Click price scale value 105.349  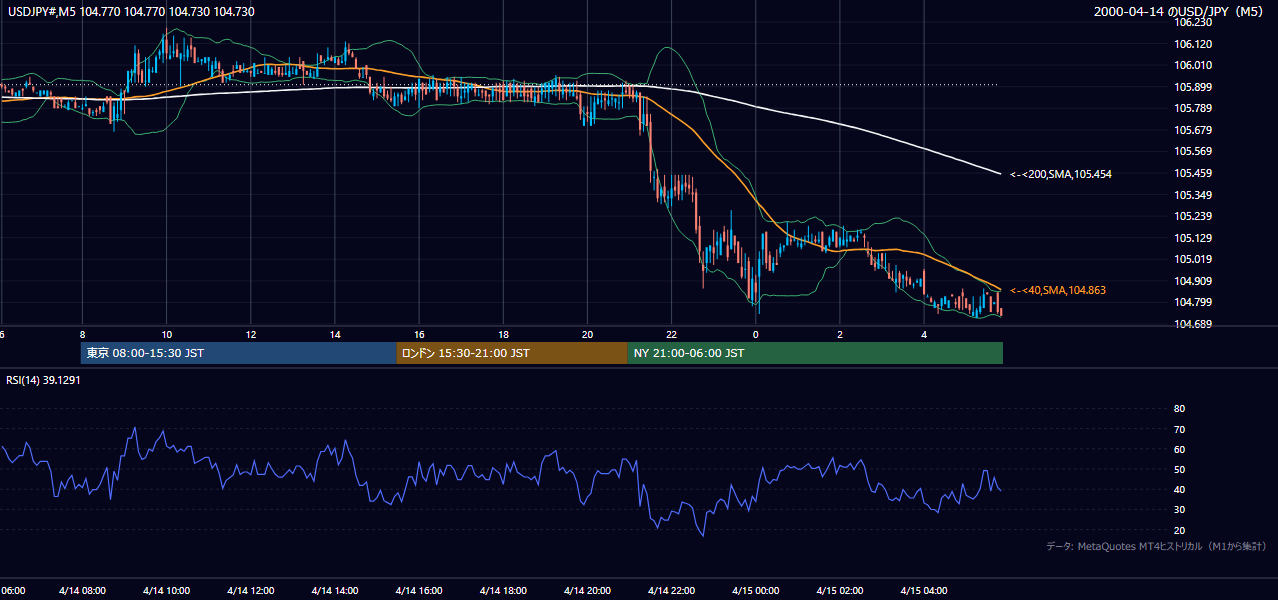coord(1192,194)
